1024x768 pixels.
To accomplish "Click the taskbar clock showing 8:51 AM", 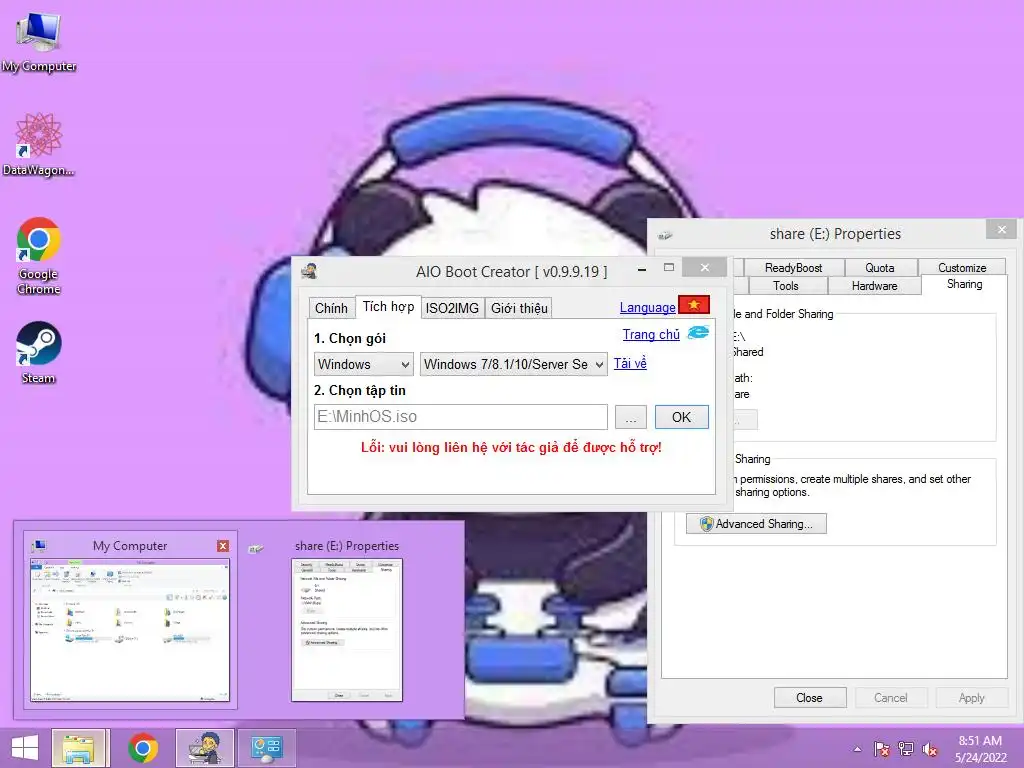I will pyautogui.click(x=980, y=749).
